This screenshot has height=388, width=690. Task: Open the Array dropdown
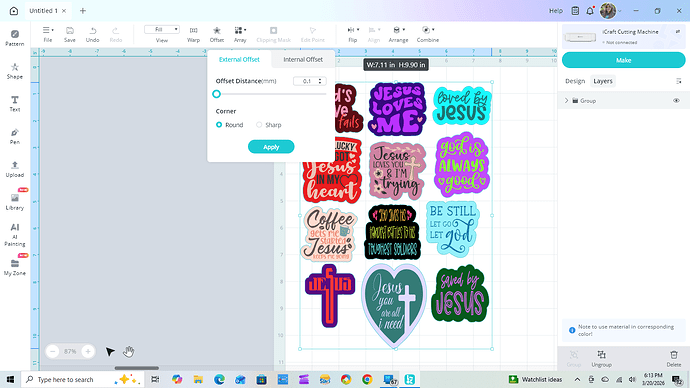tap(240, 34)
